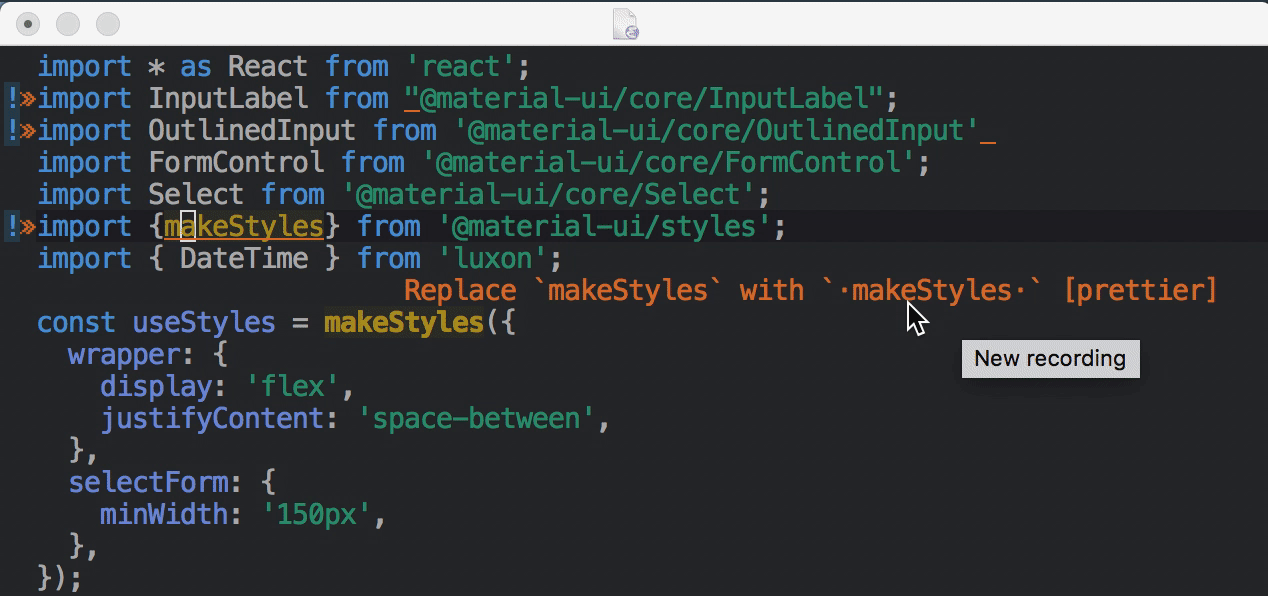Screen dimensions: 1268x596
Task: Click the warning marker beside InputLabel import
Action: (19, 99)
